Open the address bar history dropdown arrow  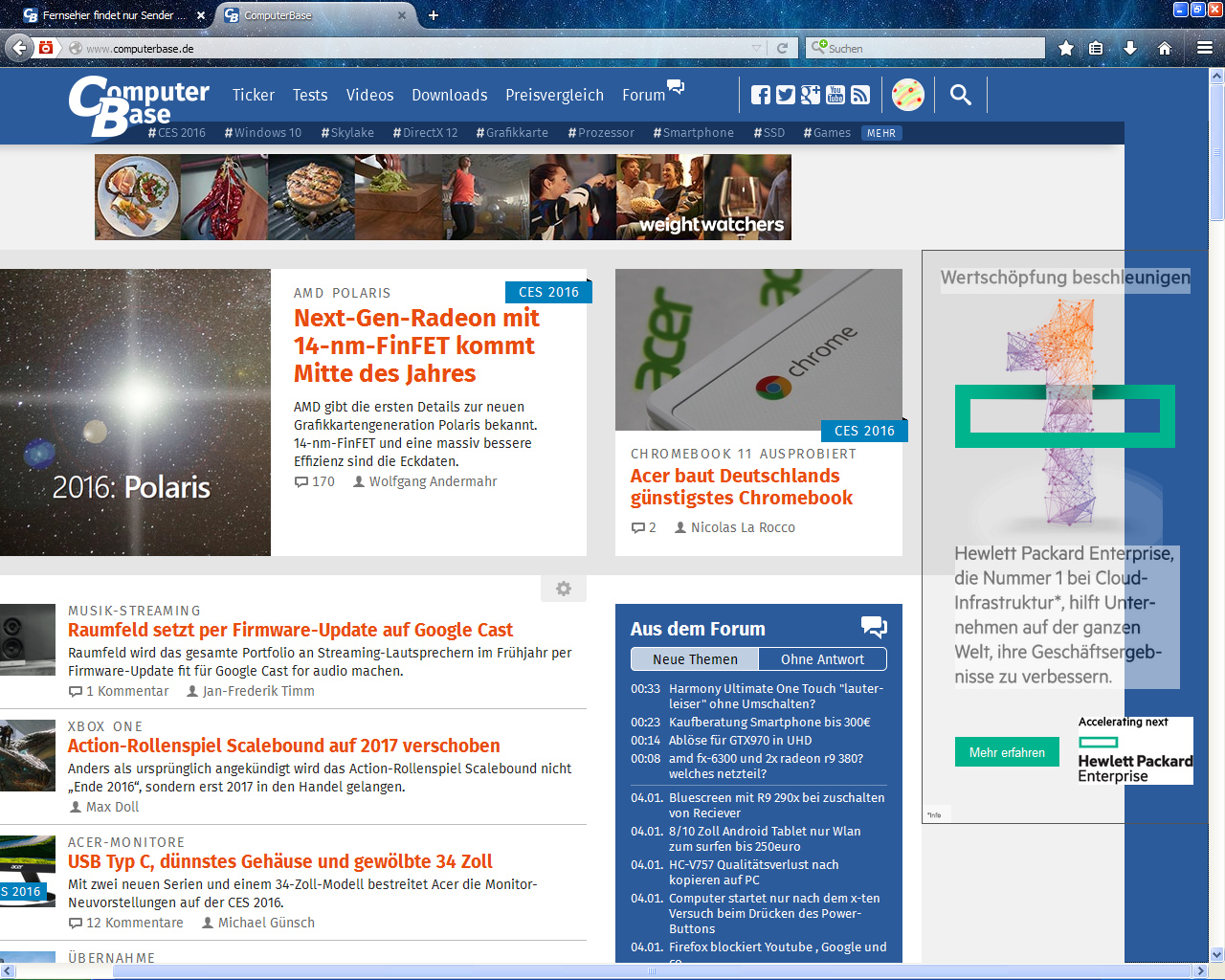[756, 48]
